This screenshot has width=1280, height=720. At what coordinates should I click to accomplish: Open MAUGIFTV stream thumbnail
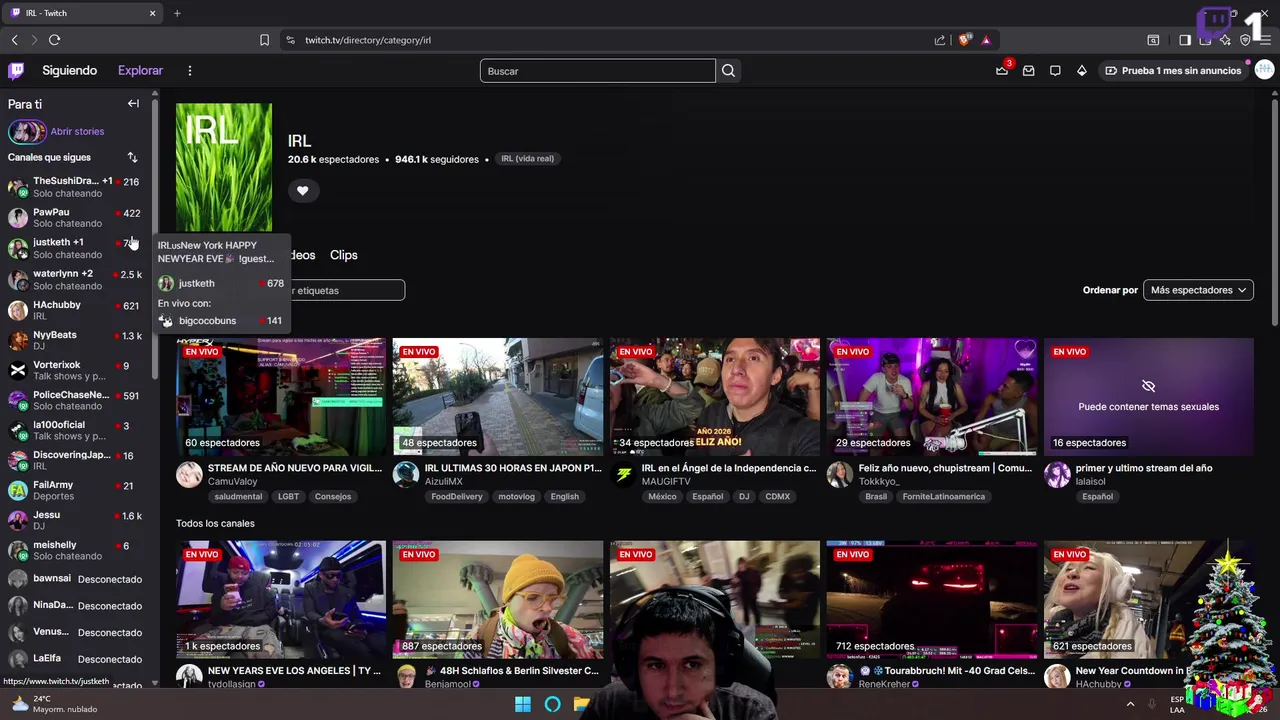[x=715, y=397]
